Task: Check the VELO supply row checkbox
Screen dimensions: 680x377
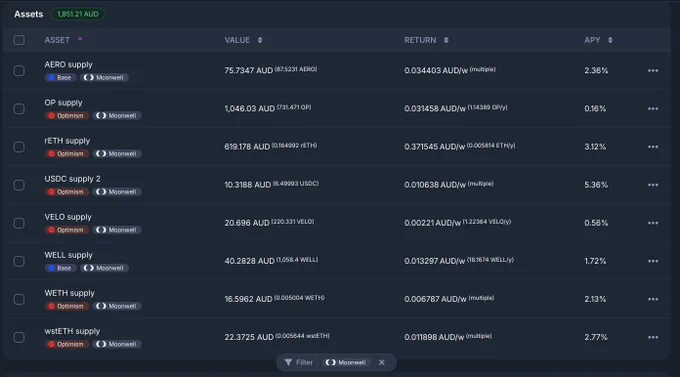Action: coord(19,223)
